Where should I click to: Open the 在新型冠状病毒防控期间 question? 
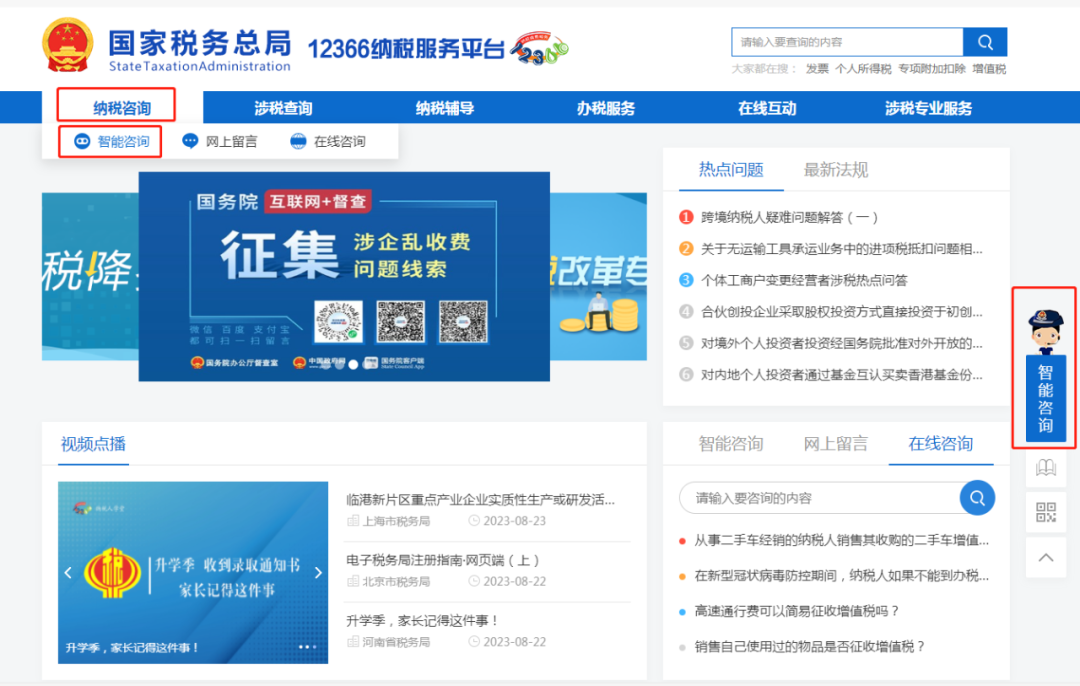tap(841, 576)
